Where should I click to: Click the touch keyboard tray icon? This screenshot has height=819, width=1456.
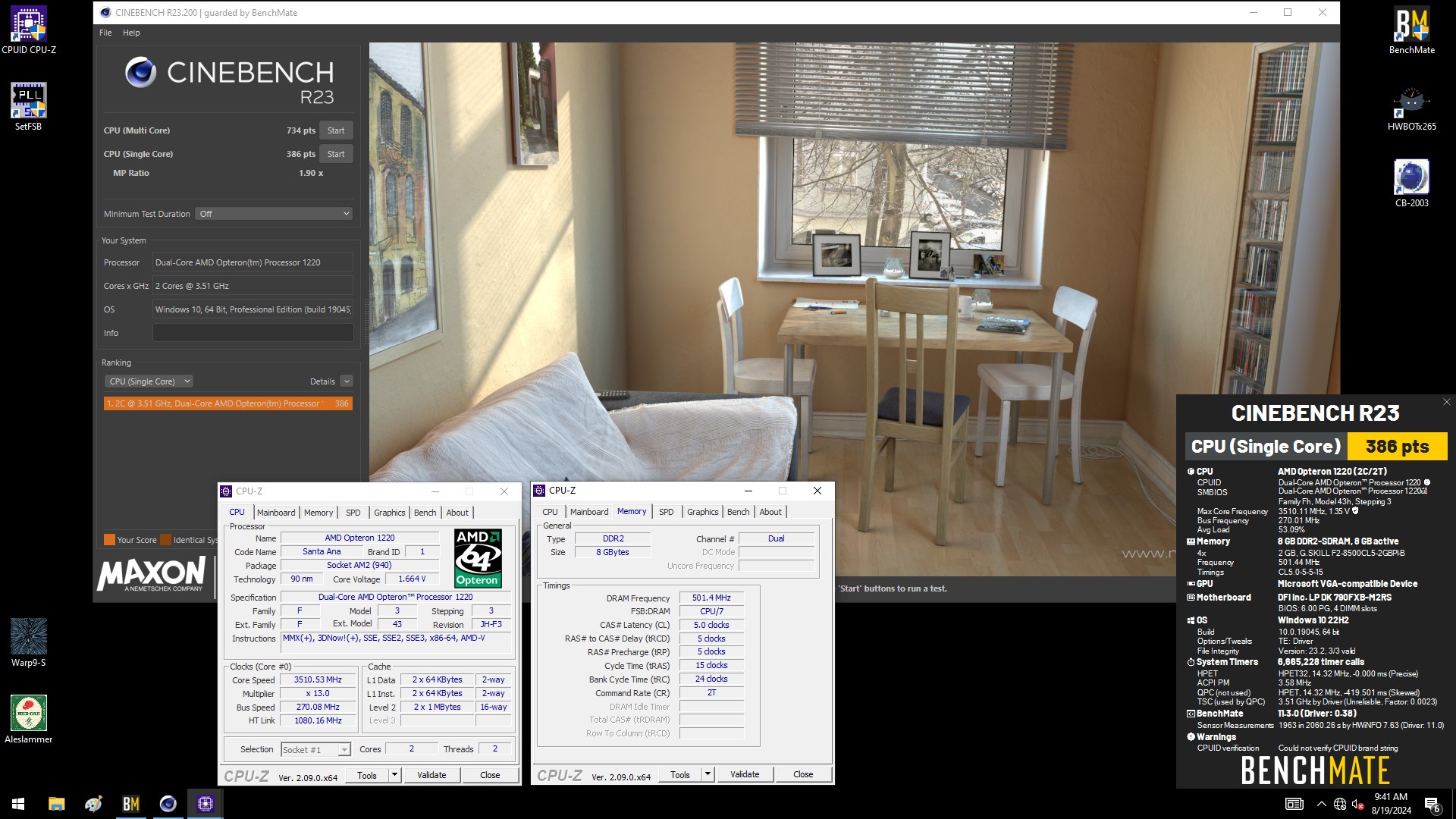(x=1294, y=804)
